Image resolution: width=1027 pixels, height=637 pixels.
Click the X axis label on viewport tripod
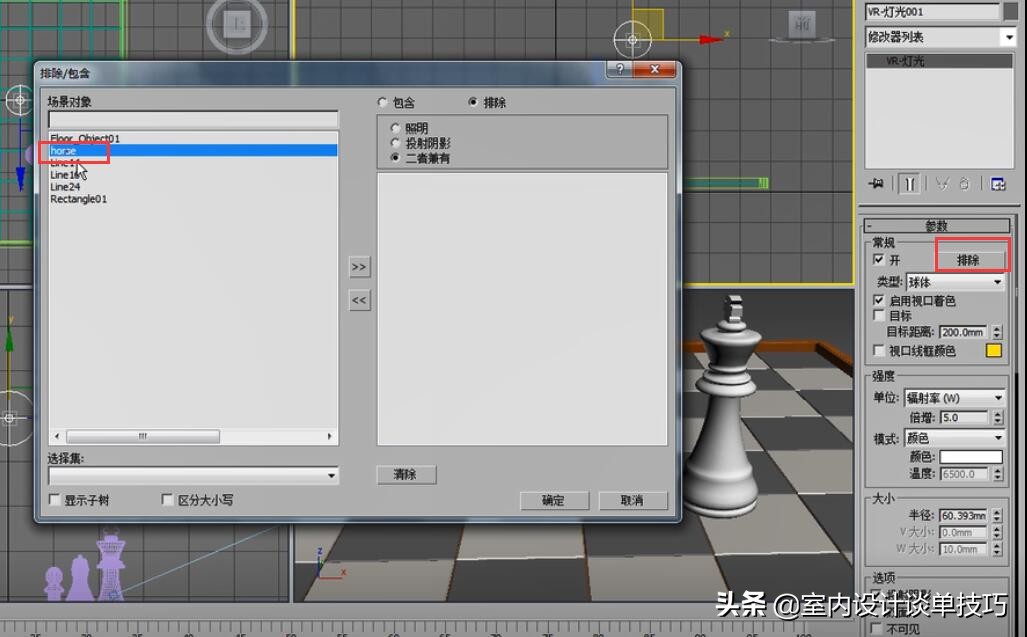click(344, 572)
